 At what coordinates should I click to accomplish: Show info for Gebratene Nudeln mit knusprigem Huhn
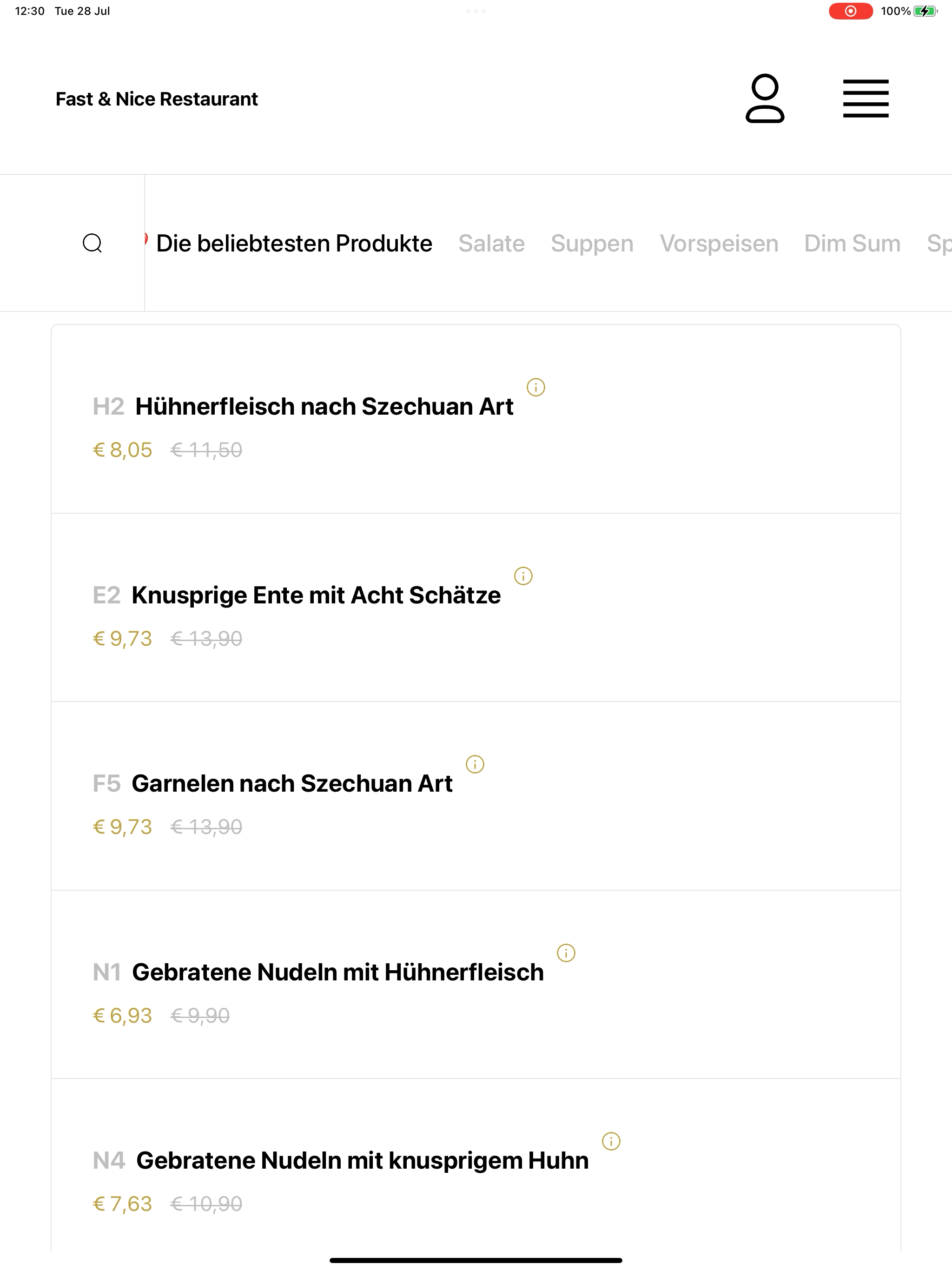tap(611, 1141)
